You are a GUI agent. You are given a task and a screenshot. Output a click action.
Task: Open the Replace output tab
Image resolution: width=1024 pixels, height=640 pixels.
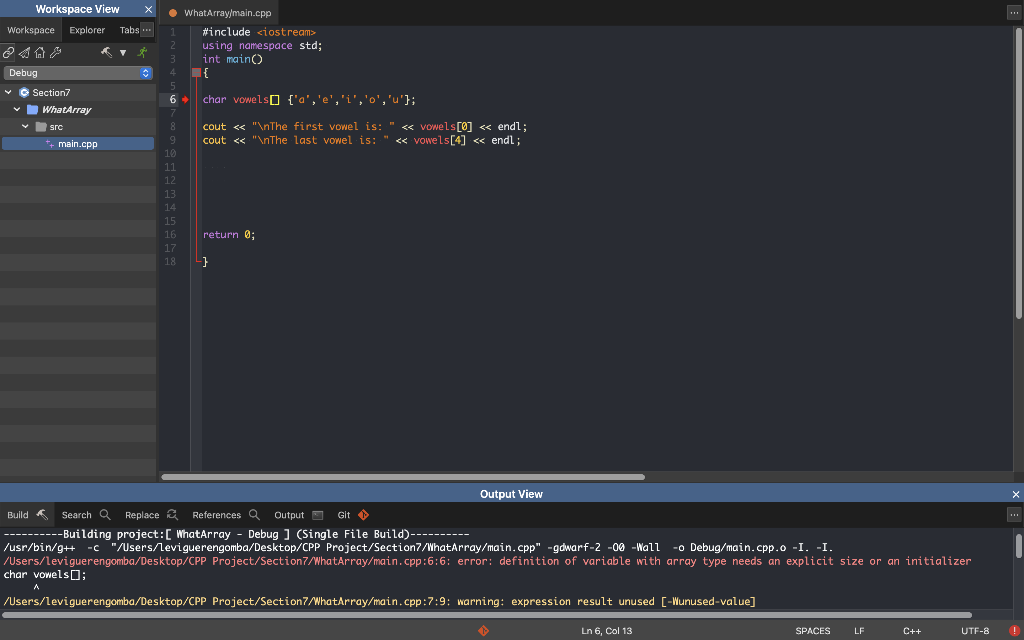151,515
